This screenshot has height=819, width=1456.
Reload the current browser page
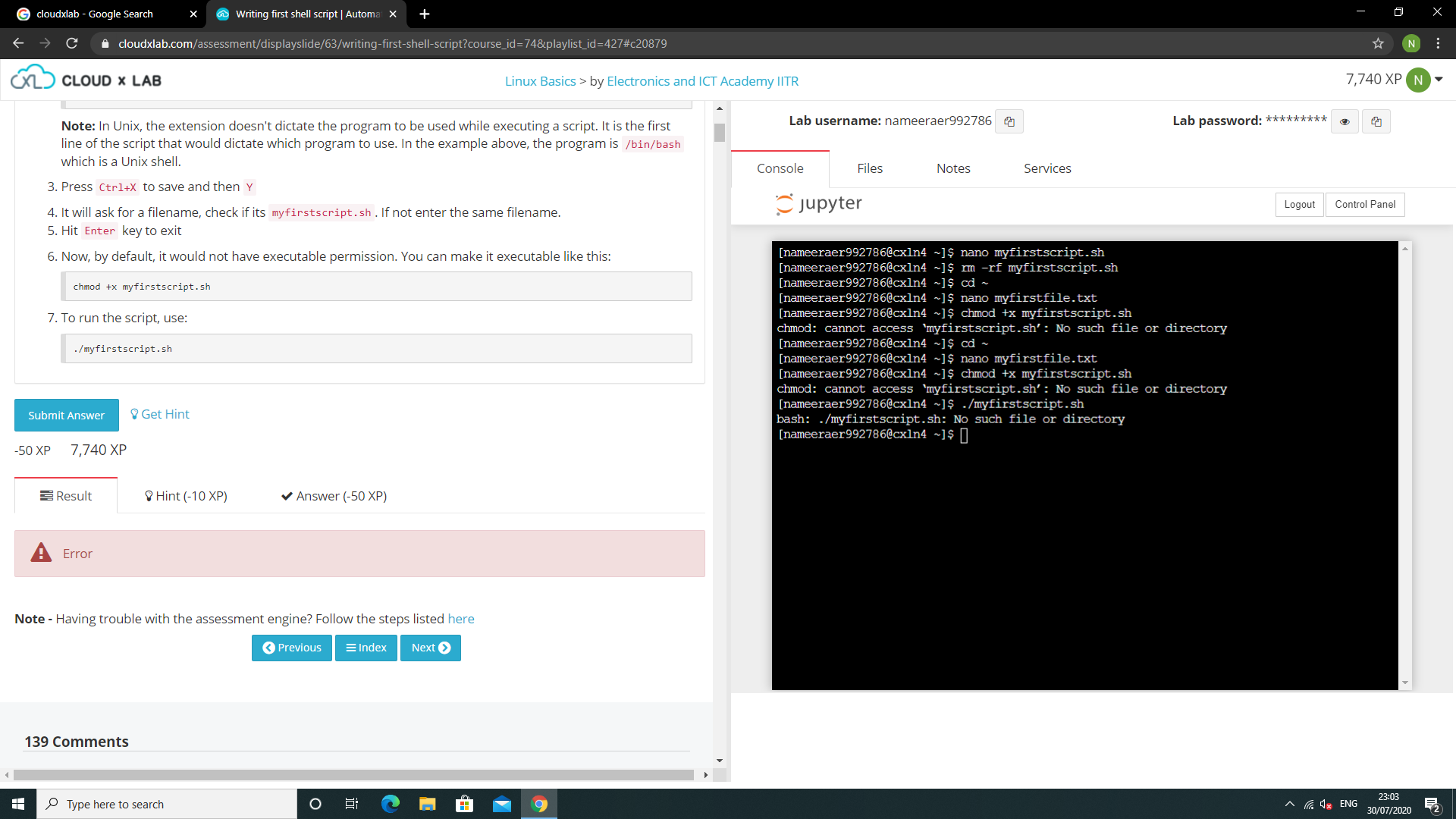(x=72, y=43)
